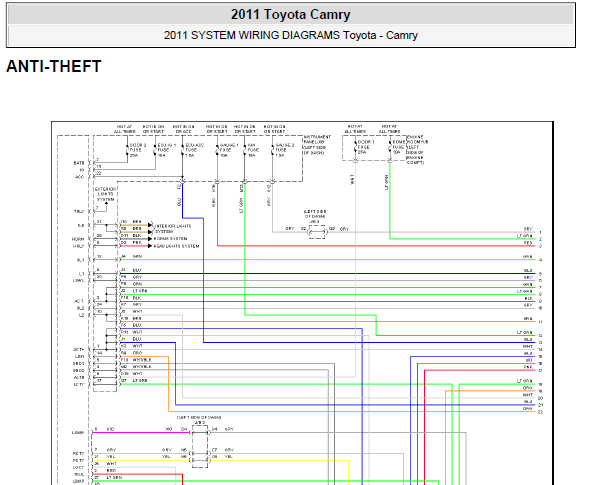608x485 pixels.
Task: Click the "ACT+" pin label
Action: tap(78, 350)
